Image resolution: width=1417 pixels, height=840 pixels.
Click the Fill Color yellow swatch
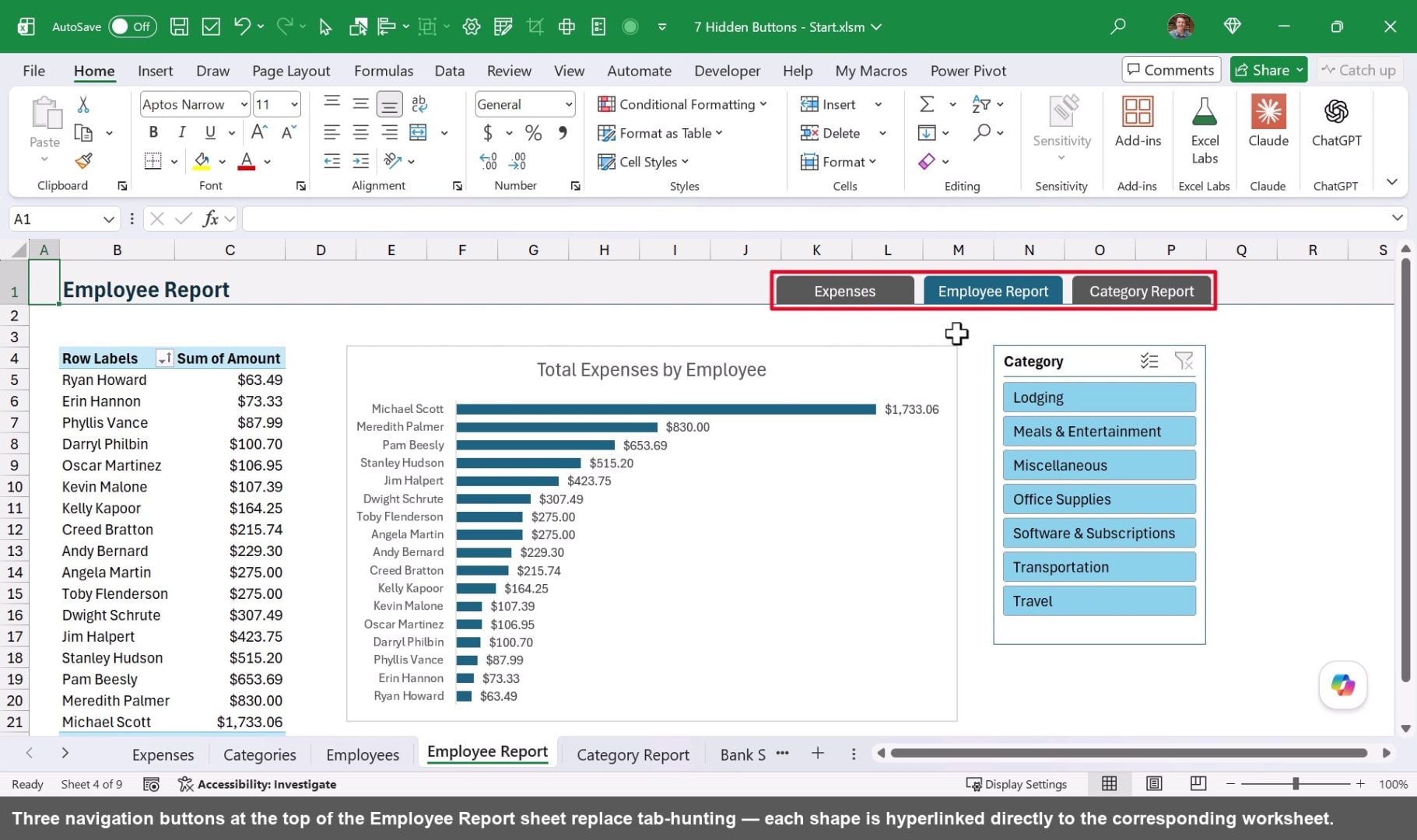click(x=202, y=161)
